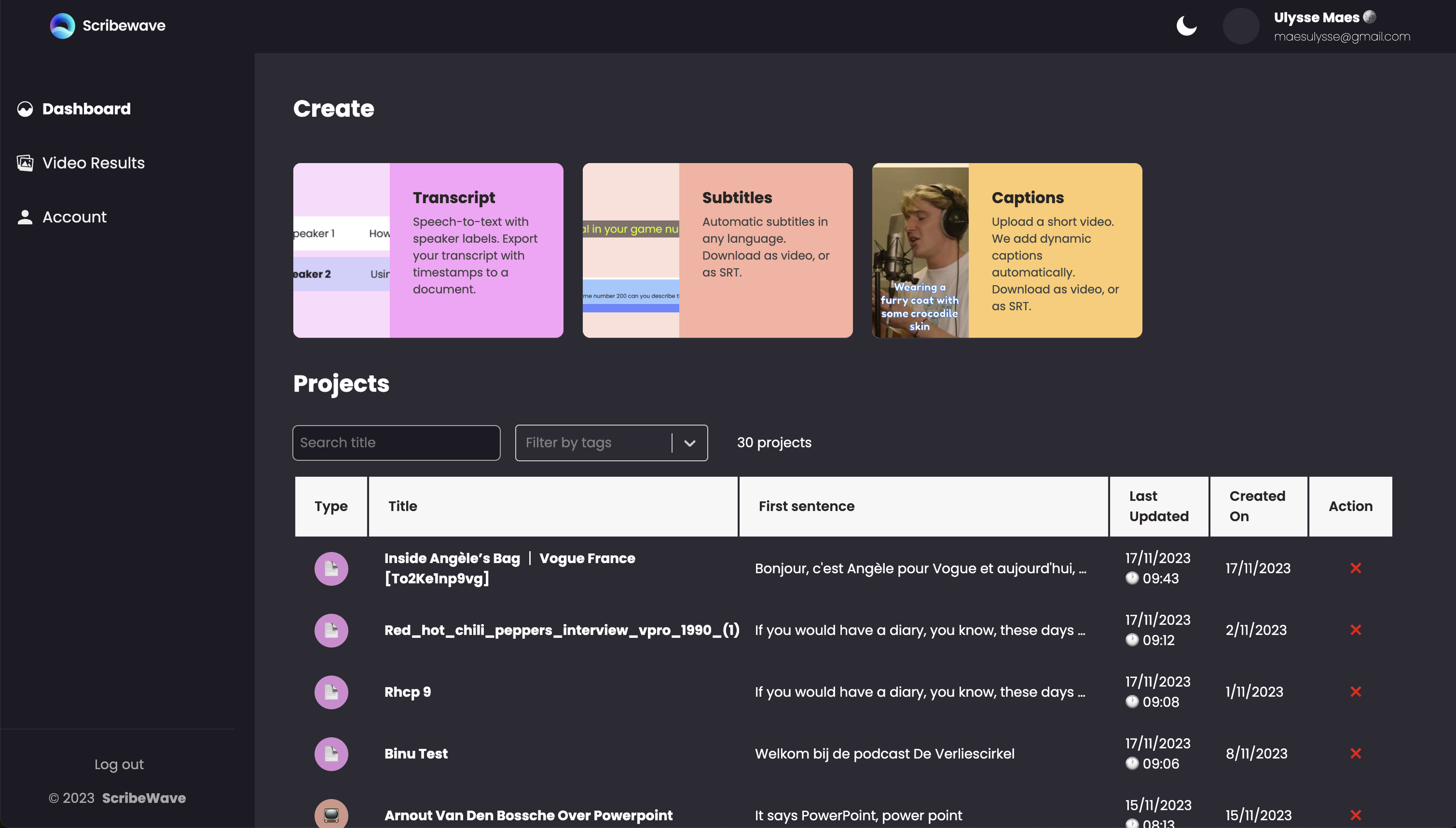Select the Dashboard sidebar icon
Screen dimensions: 1456x828
pyautogui.click(x=25, y=109)
